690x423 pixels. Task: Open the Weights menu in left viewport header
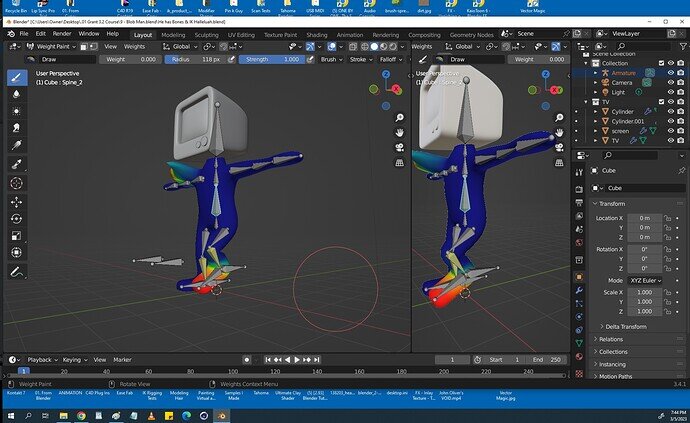(134, 46)
